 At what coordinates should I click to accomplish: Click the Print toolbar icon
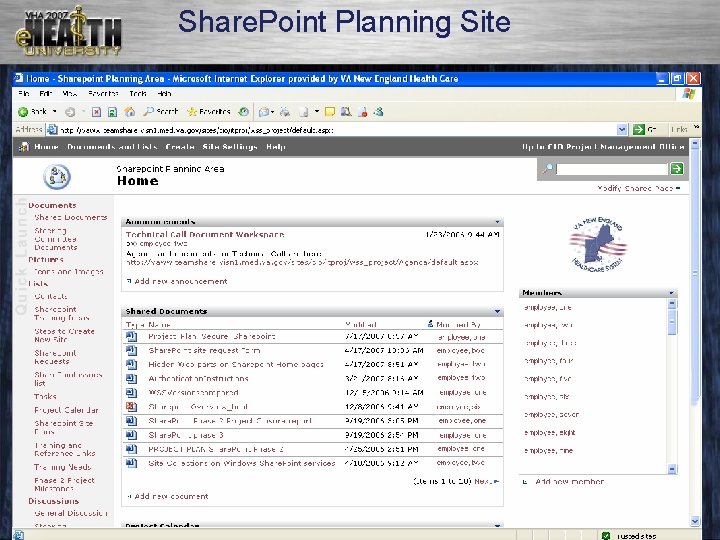click(285, 112)
